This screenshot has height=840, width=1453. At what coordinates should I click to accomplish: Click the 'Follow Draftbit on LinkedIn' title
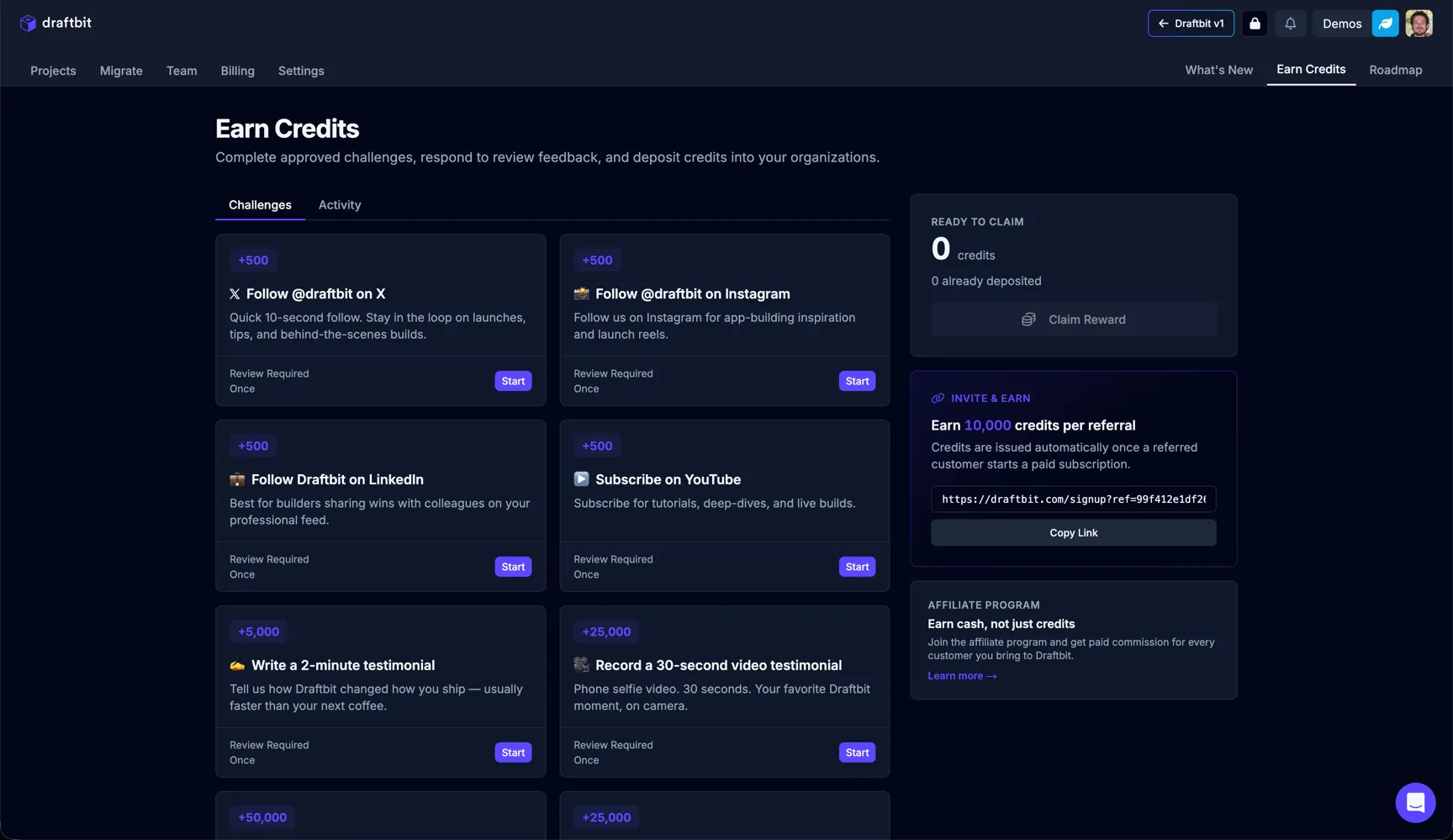337,479
